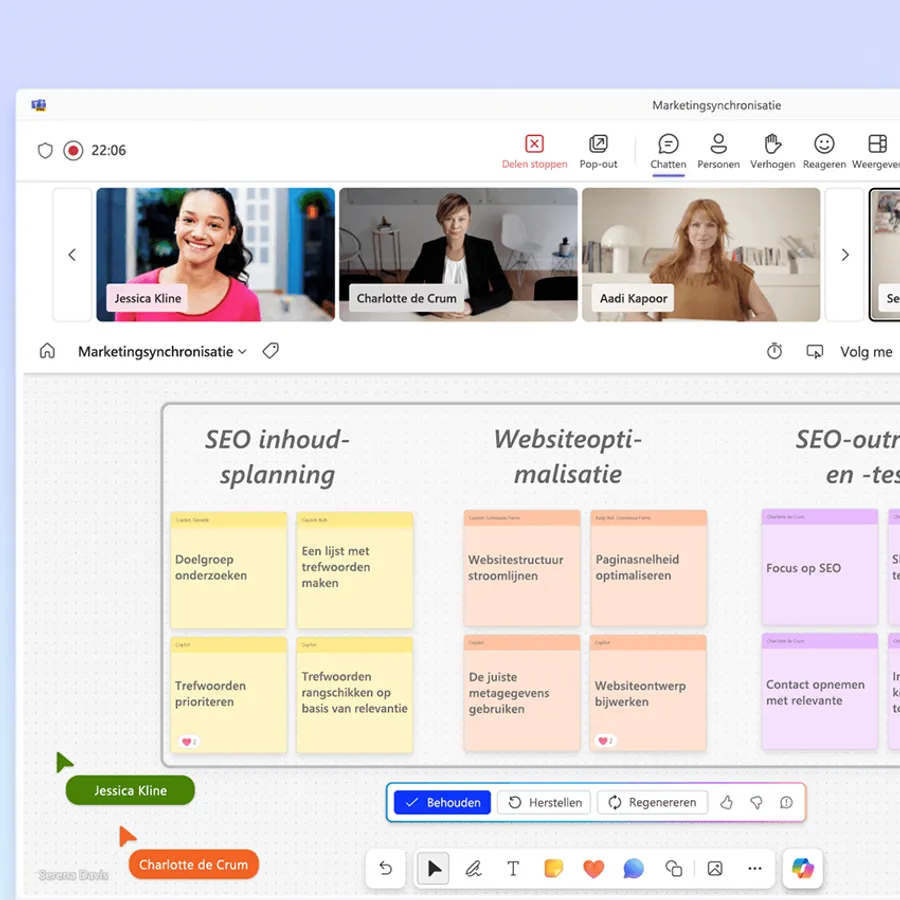This screenshot has width=900, height=900.
Task: Select note Doelgroep onderzoeken
Action: tap(228, 570)
